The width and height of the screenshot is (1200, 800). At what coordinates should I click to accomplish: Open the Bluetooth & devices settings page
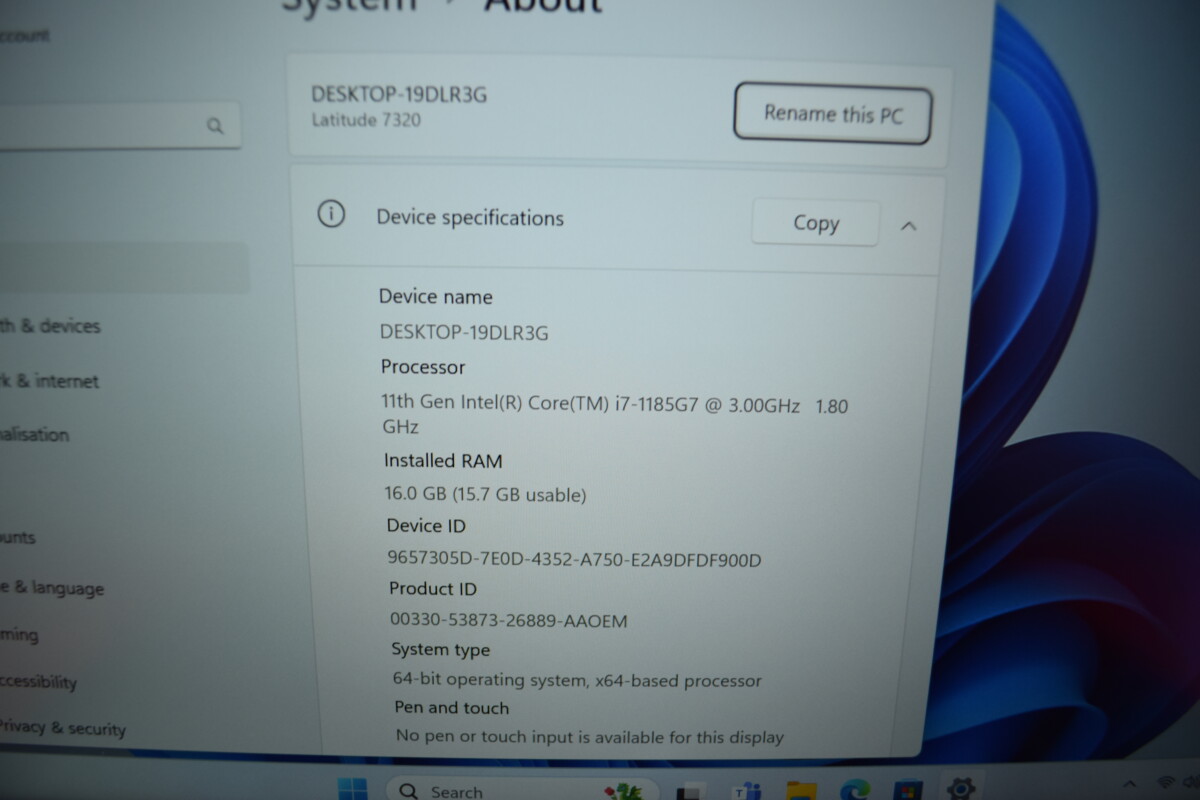pyautogui.click(x=50, y=325)
